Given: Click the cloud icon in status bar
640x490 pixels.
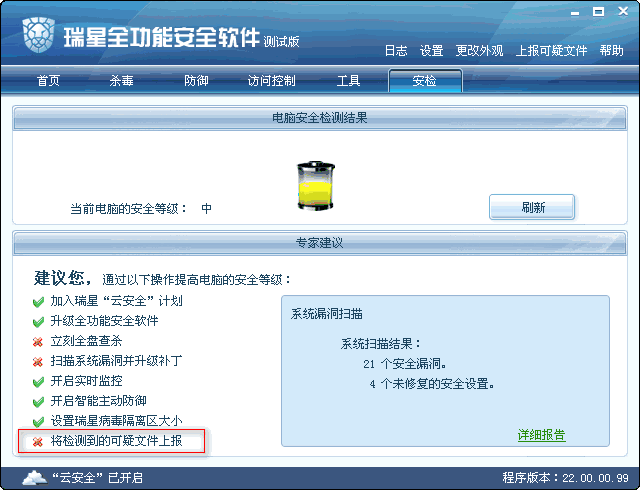Looking at the screenshot, I should click(x=34, y=477).
